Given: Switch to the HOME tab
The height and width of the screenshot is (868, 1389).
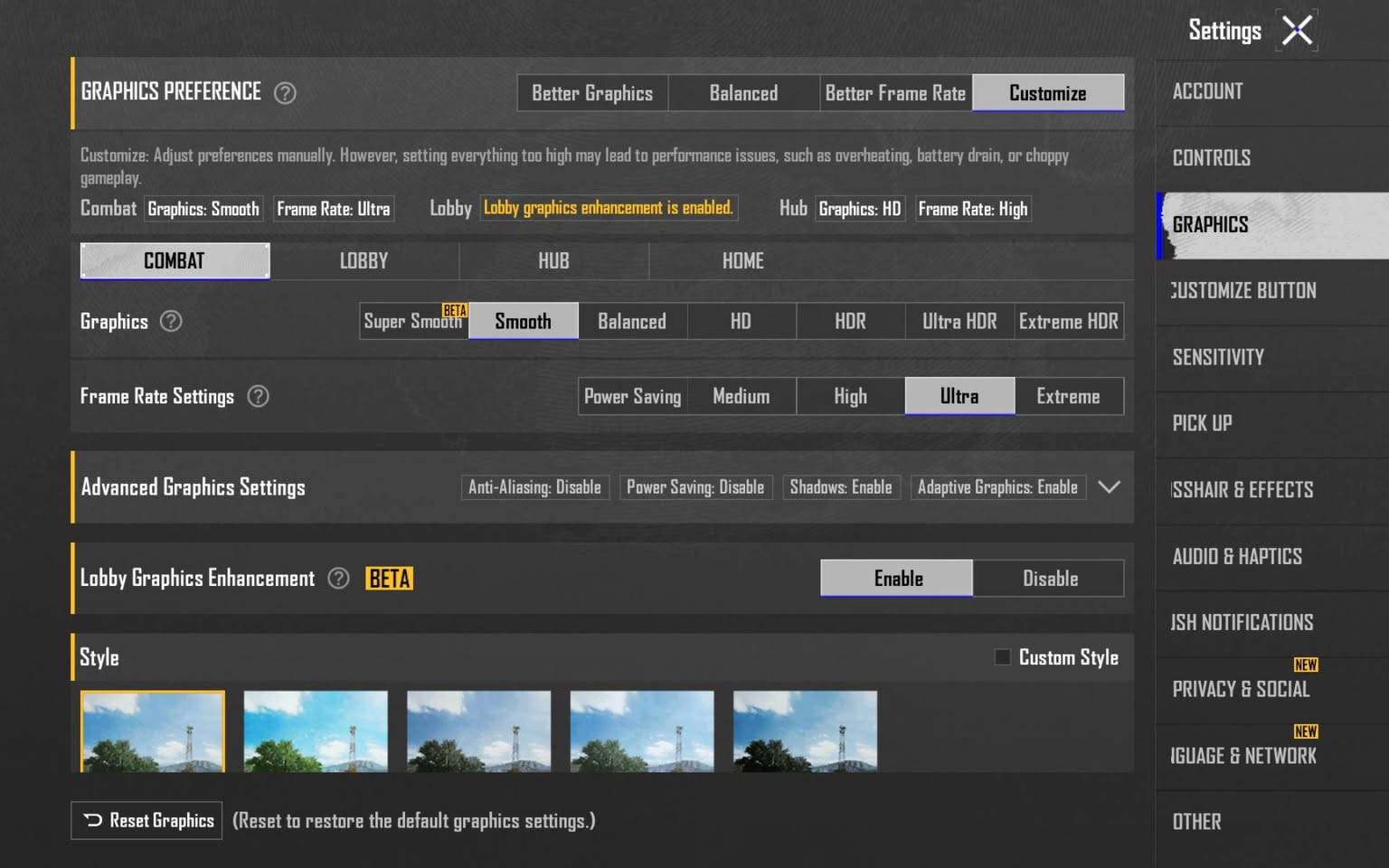Looking at the screenshot, I should tap(743, 261).
